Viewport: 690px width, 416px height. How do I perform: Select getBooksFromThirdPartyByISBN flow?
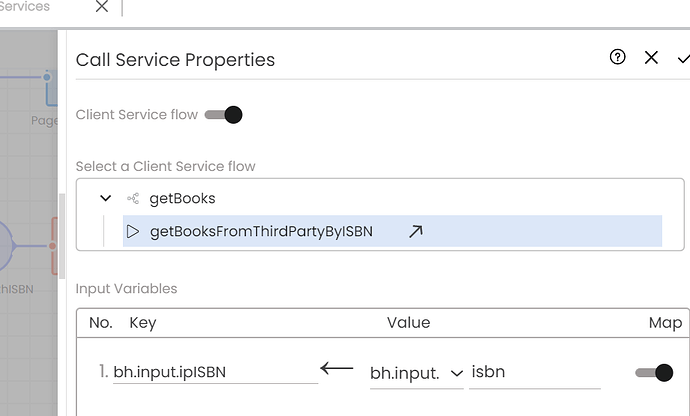point(392,231)
